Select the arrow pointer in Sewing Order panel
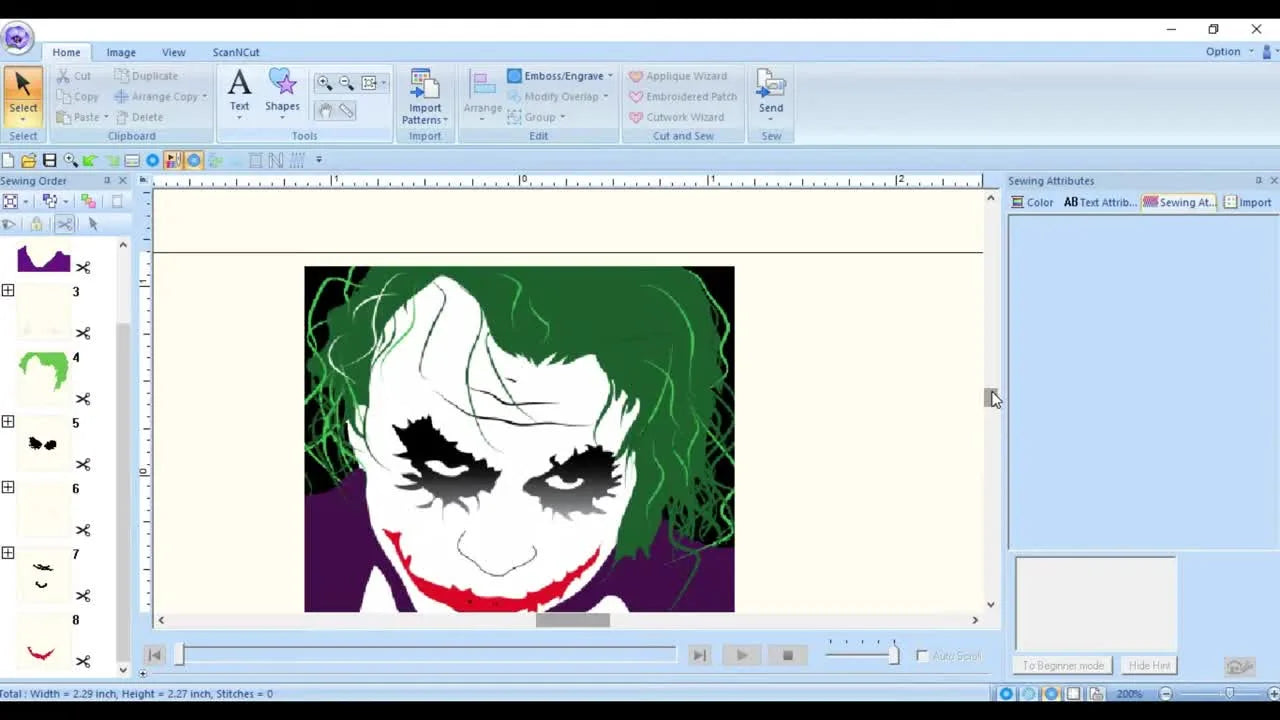 click(x=93, y=224)
